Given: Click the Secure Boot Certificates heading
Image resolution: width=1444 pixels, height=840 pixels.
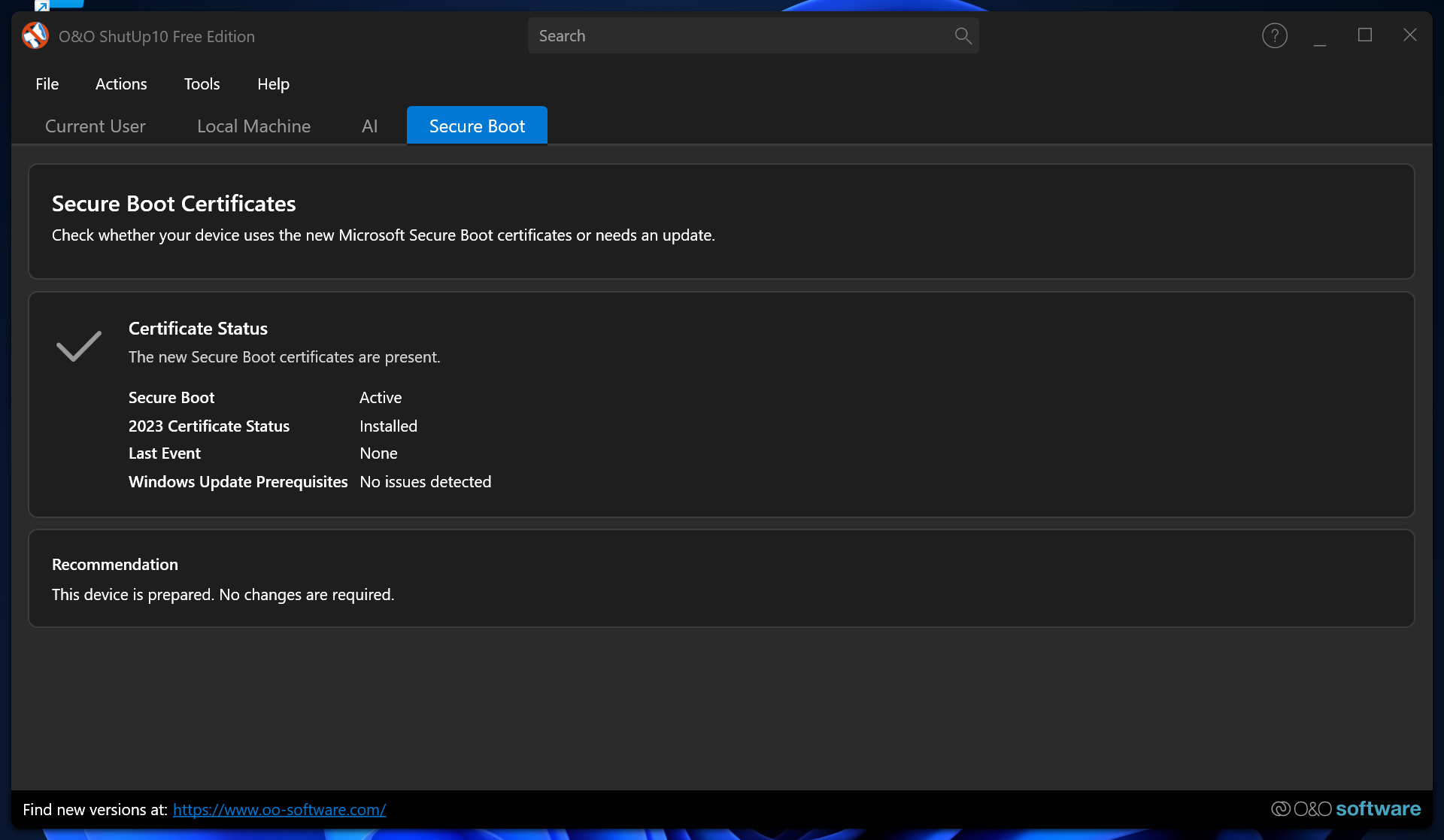Looking at the screenshot, I should pyautogui.click(x=174, y=203).
